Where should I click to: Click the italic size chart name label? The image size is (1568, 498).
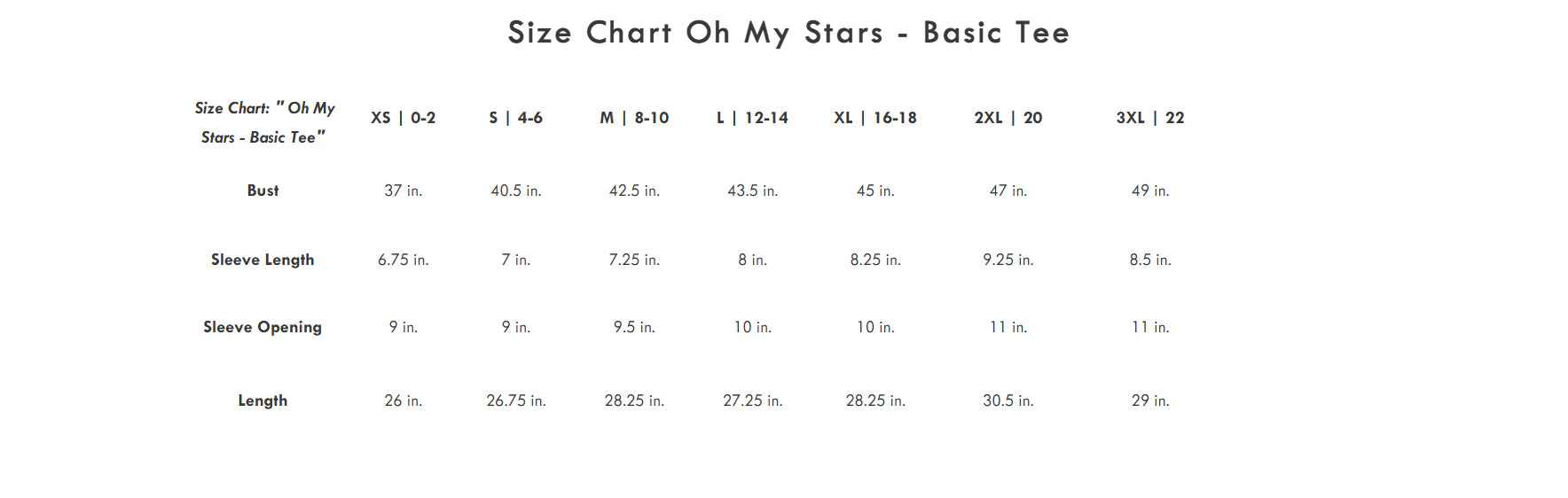[x=264, y=122]
